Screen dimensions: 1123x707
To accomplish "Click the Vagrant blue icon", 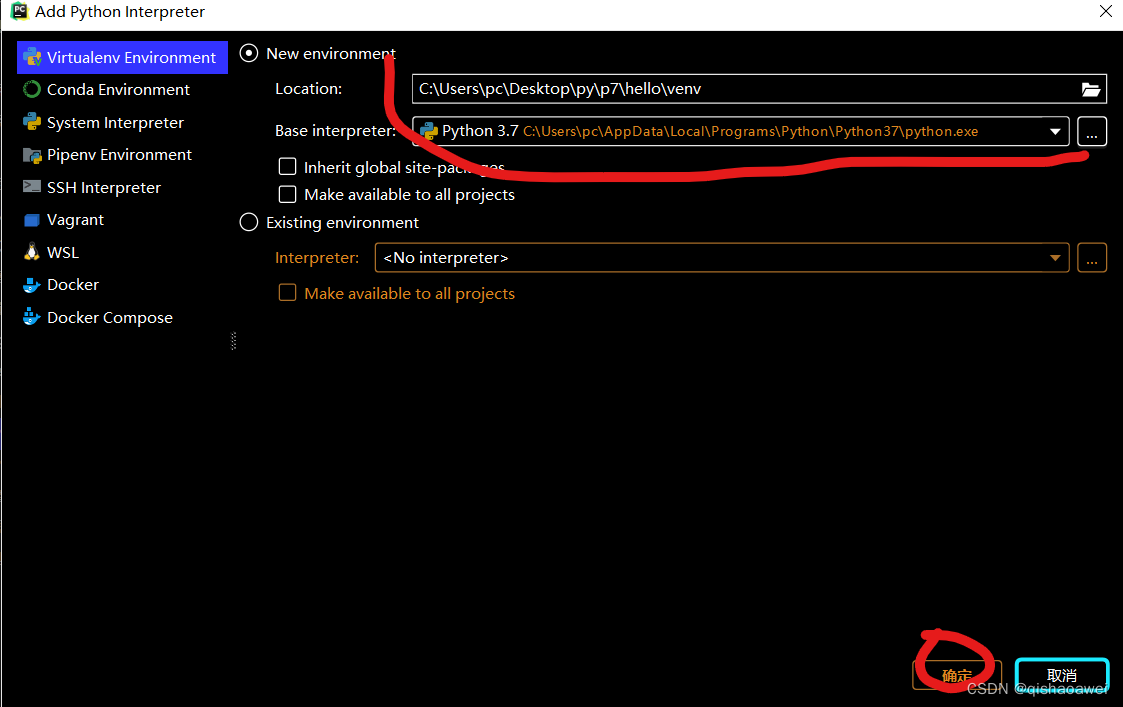I will coord(32,220).
